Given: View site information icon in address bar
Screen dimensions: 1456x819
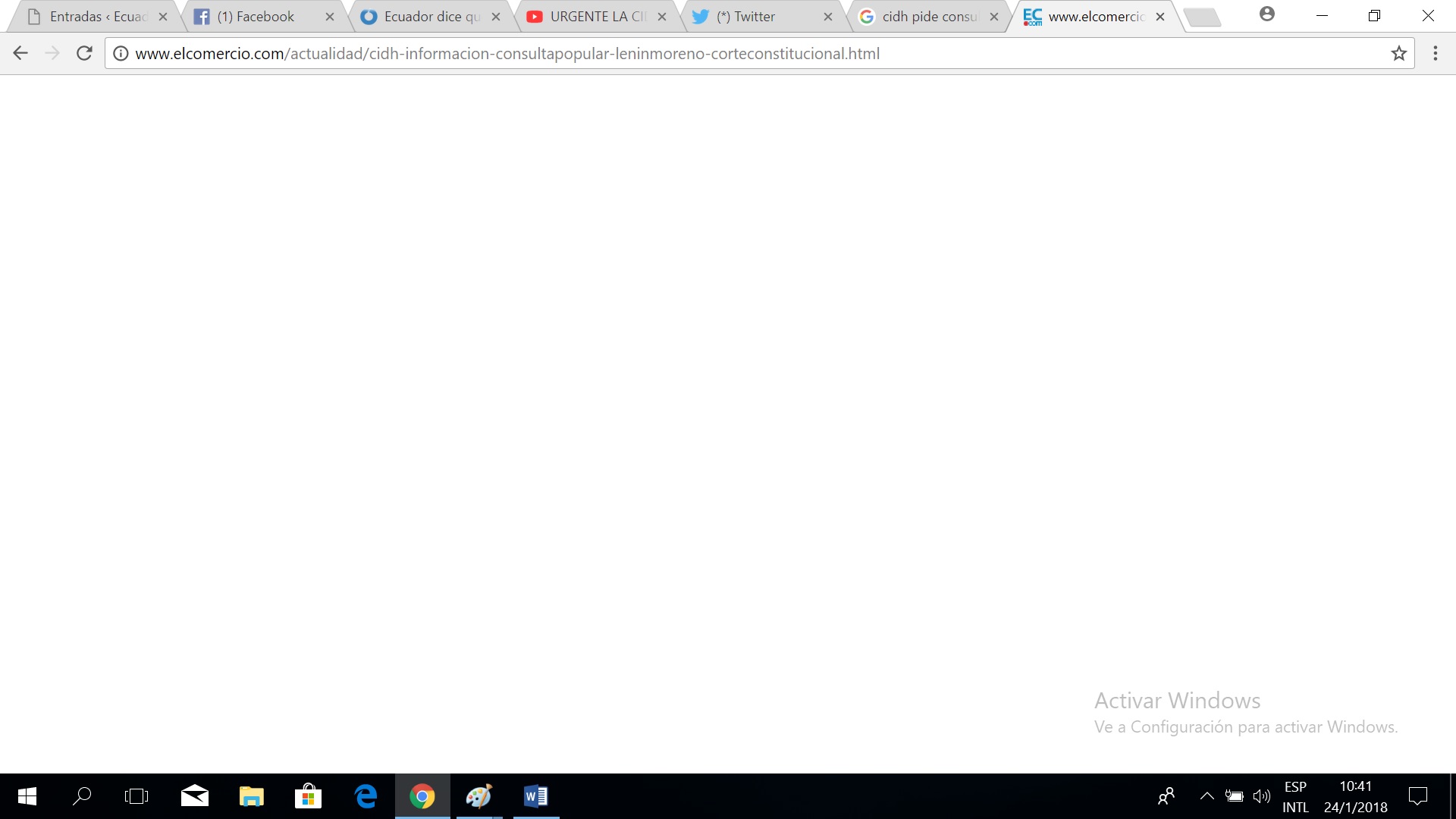Looking at the screenshot, I should coord(121,53).
